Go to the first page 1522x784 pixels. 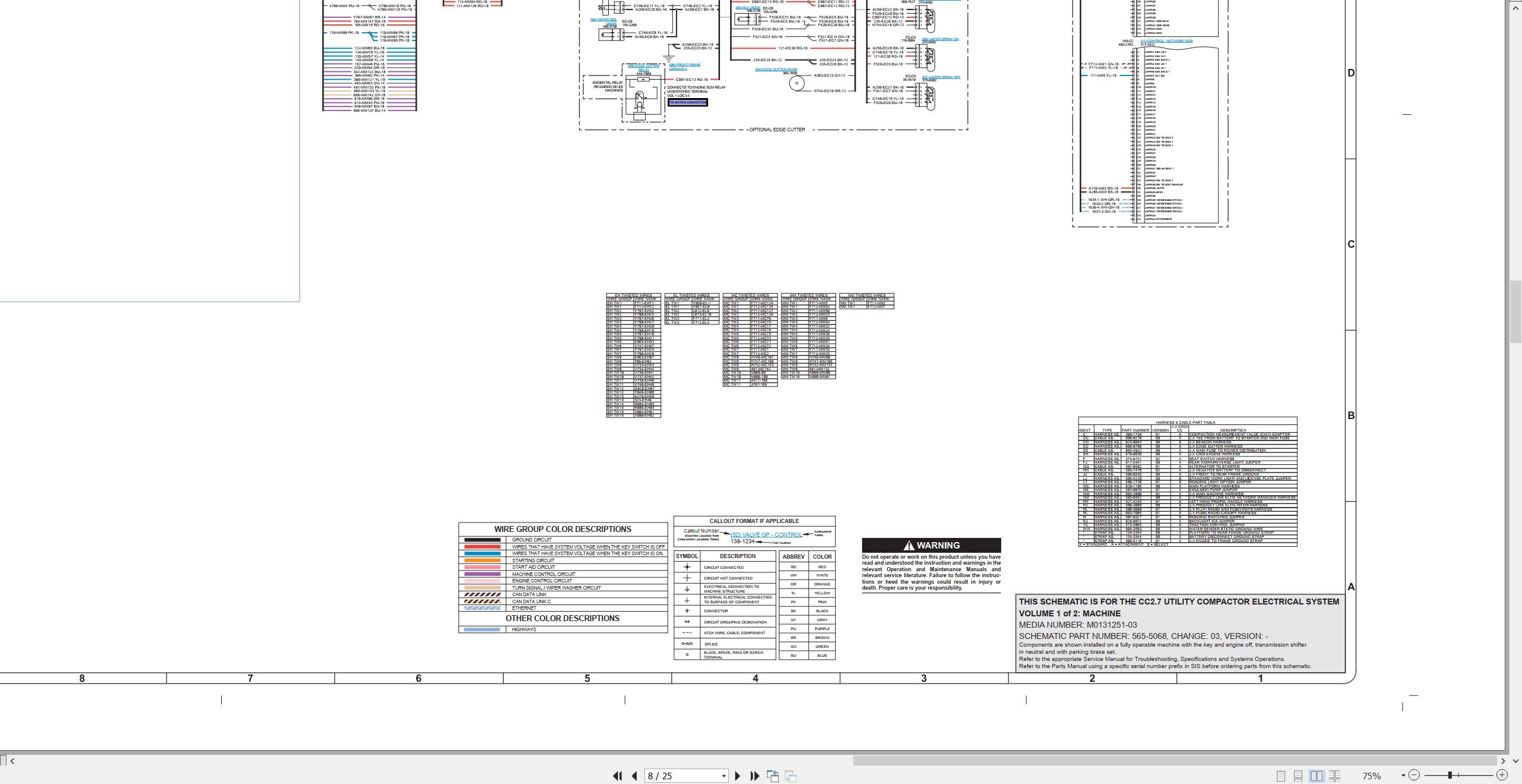(617, 776)
